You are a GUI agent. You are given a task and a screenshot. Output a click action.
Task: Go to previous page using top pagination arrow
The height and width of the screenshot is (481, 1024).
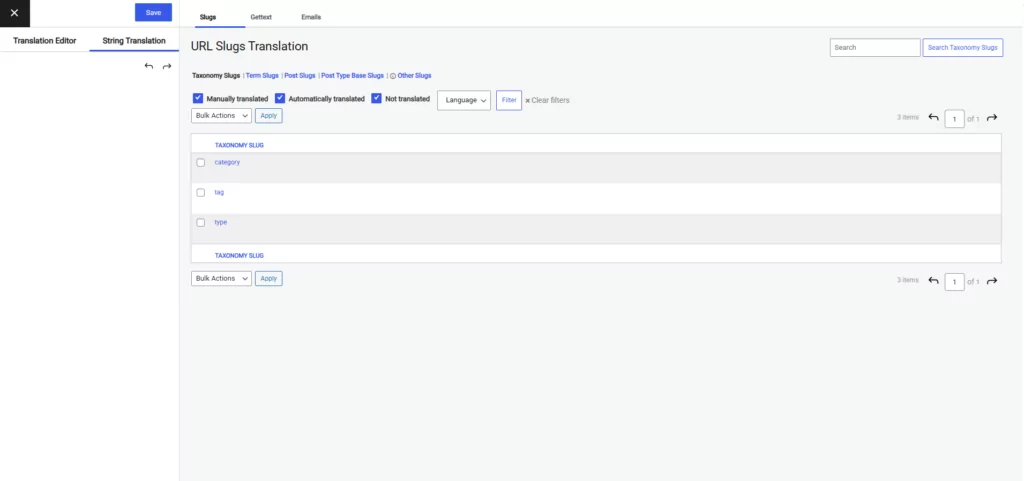(933, 118)
